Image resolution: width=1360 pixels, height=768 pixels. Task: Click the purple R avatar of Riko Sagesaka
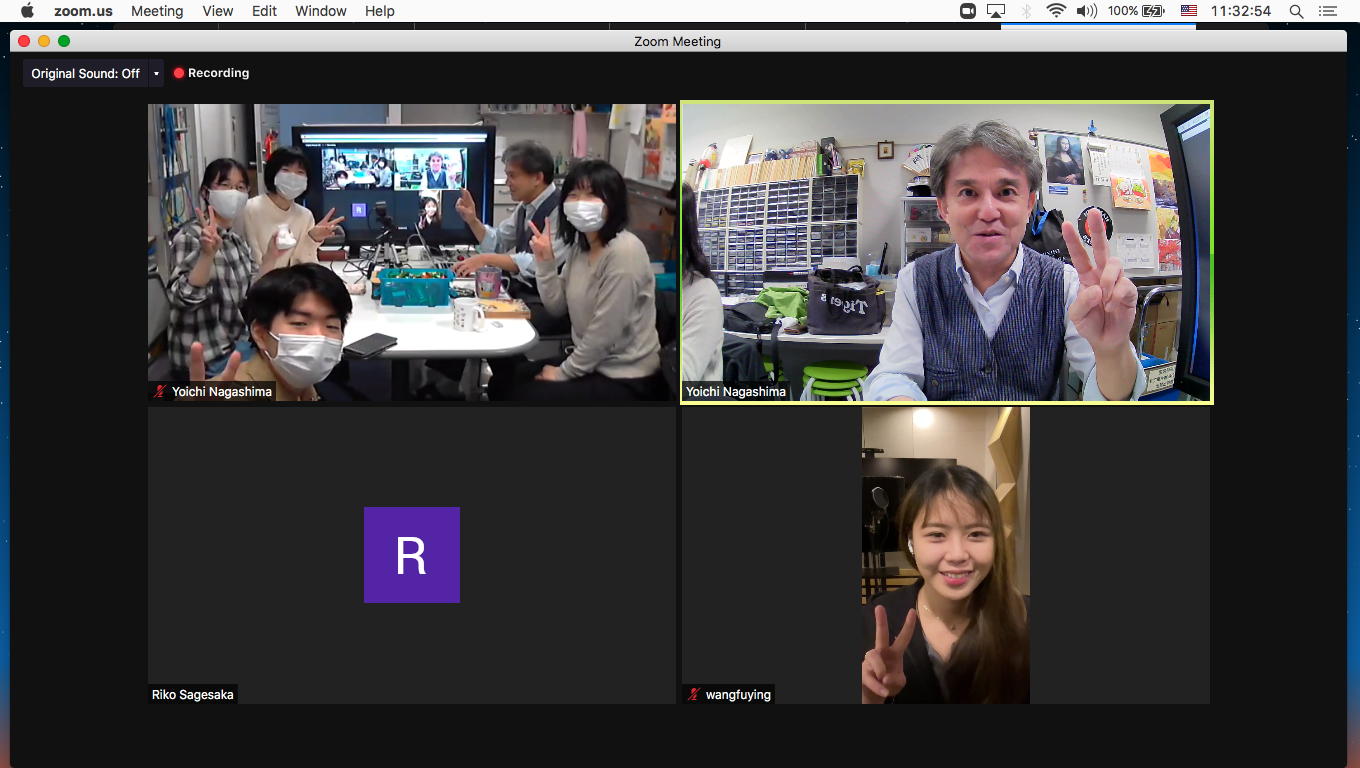pos(412,555)
